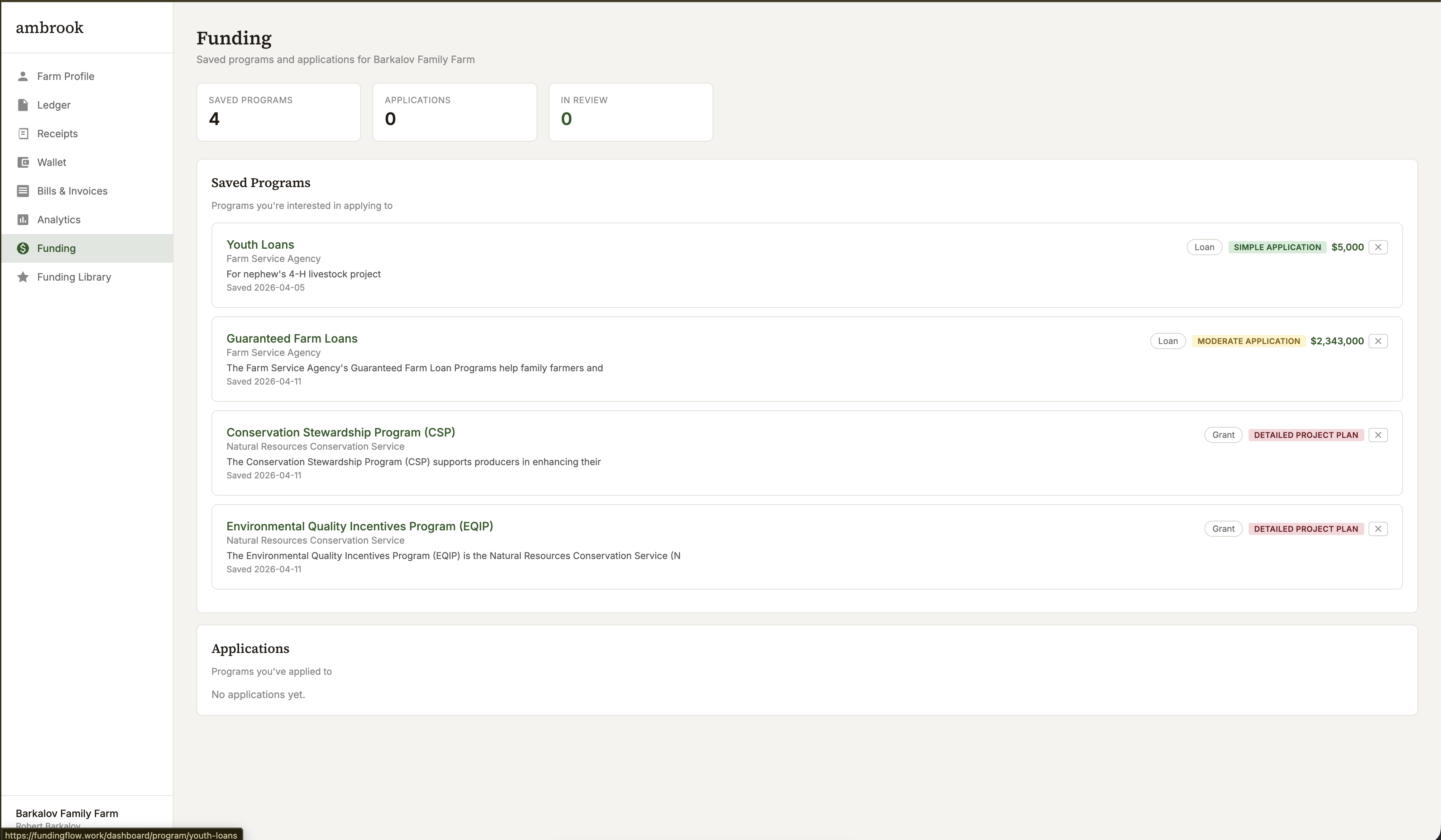Image resolution: width=1441 pixels, height=840 pixels.
Task: Click the Ledger document icon
Action: point(23,105)
